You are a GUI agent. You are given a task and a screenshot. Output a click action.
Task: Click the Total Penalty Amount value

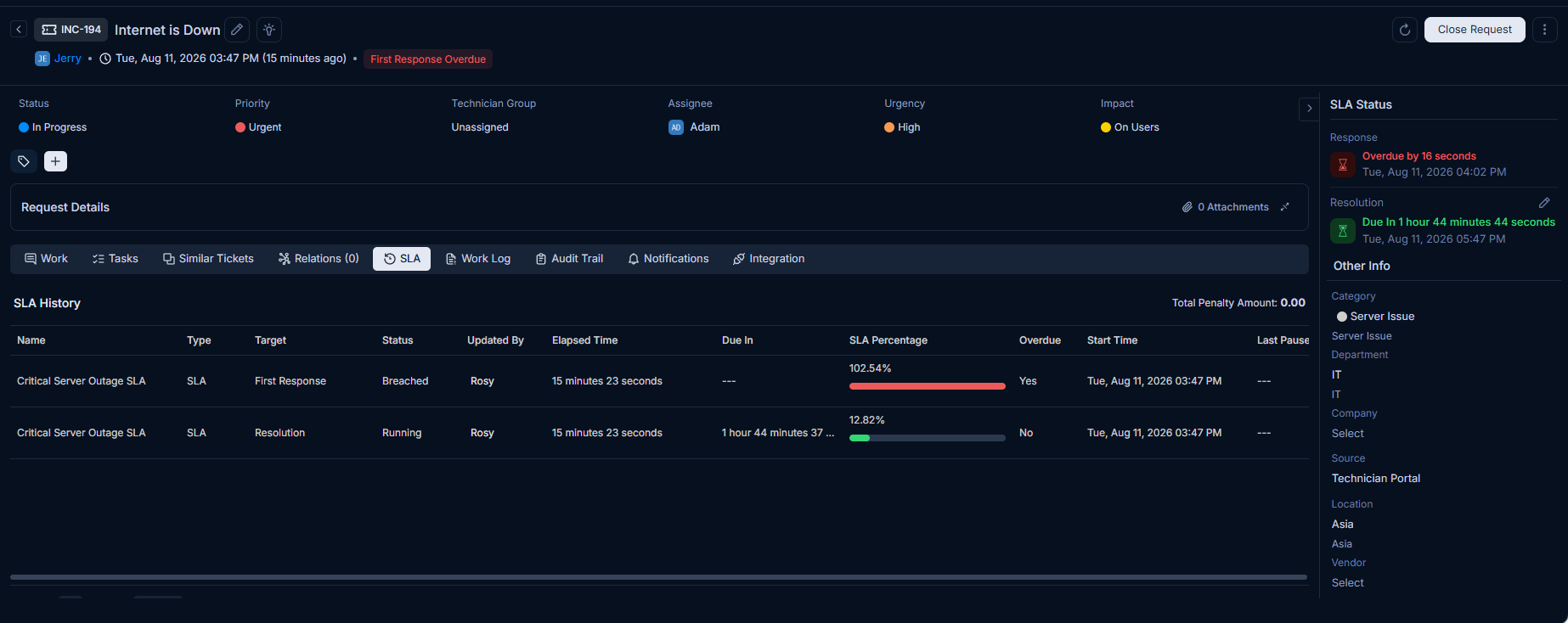1293,303
